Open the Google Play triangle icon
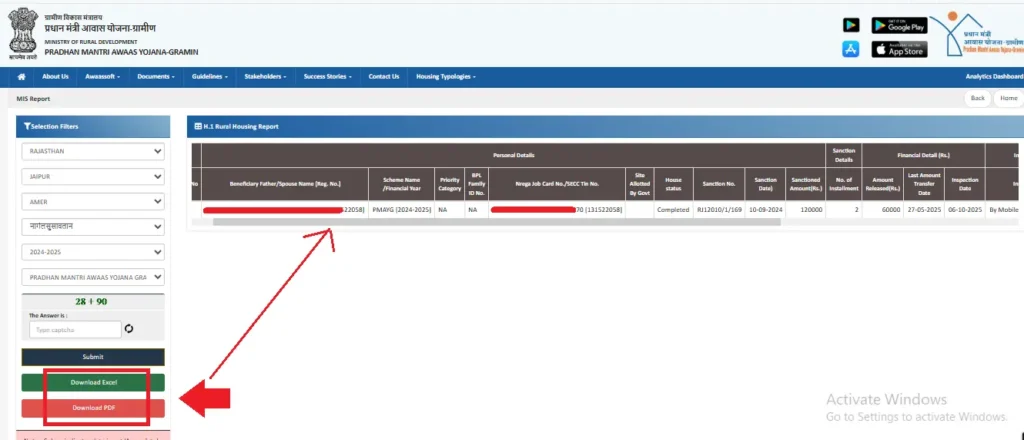 851,25
